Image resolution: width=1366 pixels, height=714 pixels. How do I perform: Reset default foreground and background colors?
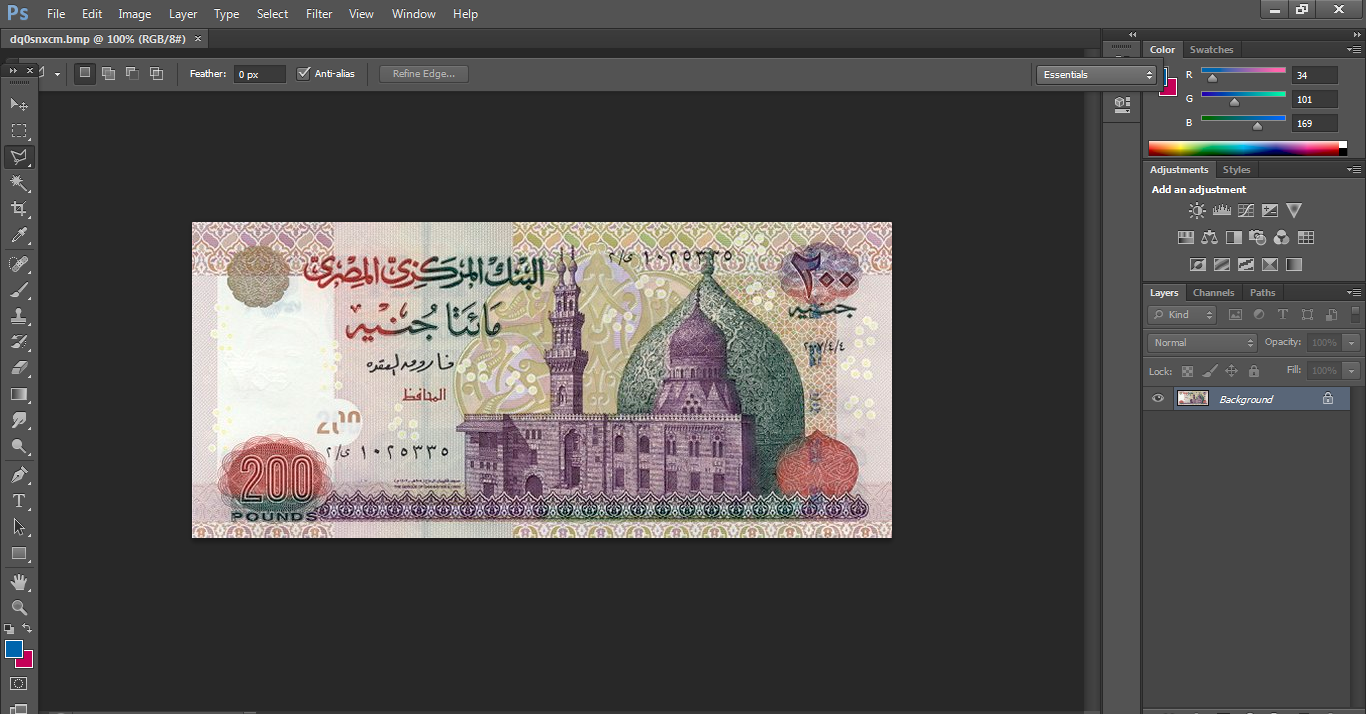click(9, 629)
